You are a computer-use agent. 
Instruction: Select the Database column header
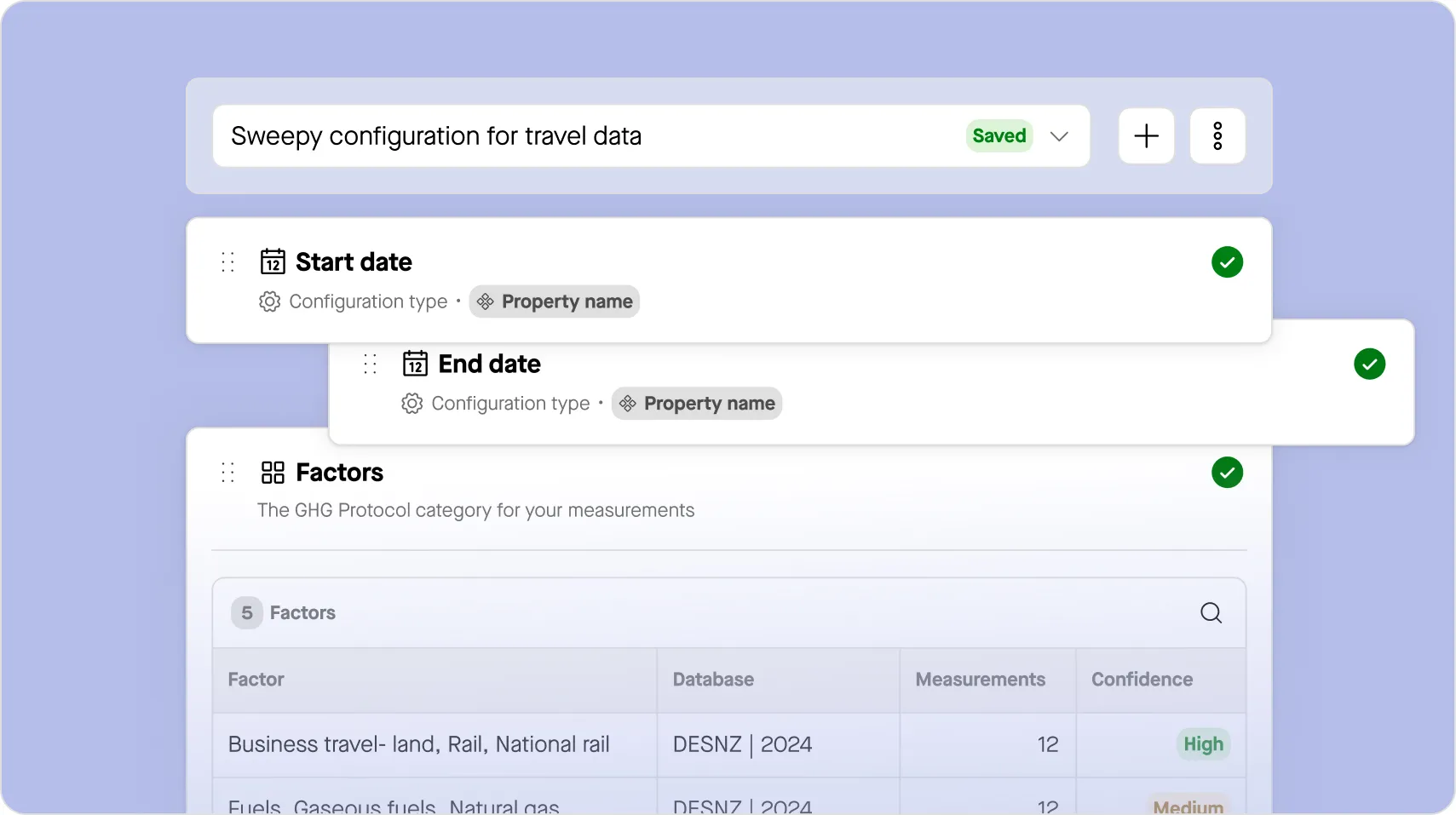[712, 680]
